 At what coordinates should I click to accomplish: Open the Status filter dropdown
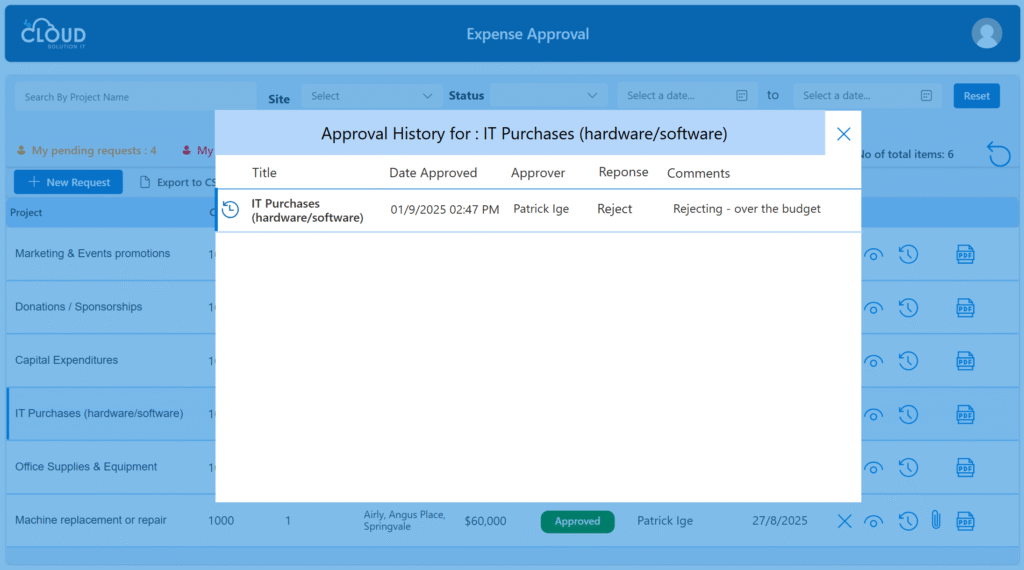pyautogui.click(x=550, y=96)
